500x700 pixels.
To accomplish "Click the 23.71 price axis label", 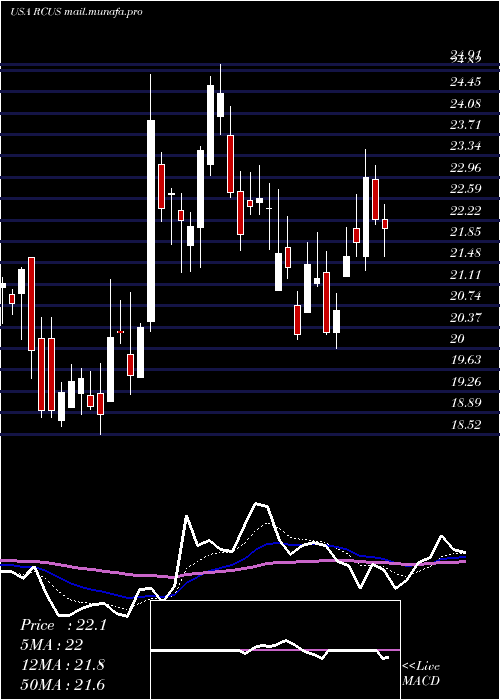I will pyautogui.click(x=466, y=125).
